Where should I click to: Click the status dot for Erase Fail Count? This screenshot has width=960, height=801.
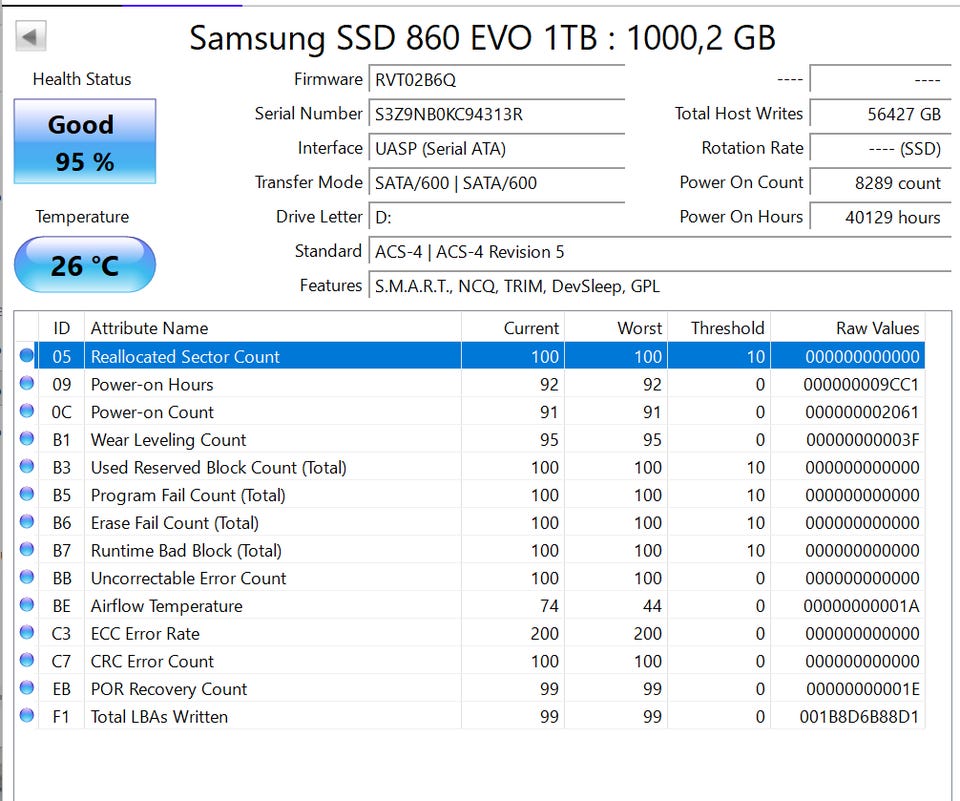pos(27,522)
